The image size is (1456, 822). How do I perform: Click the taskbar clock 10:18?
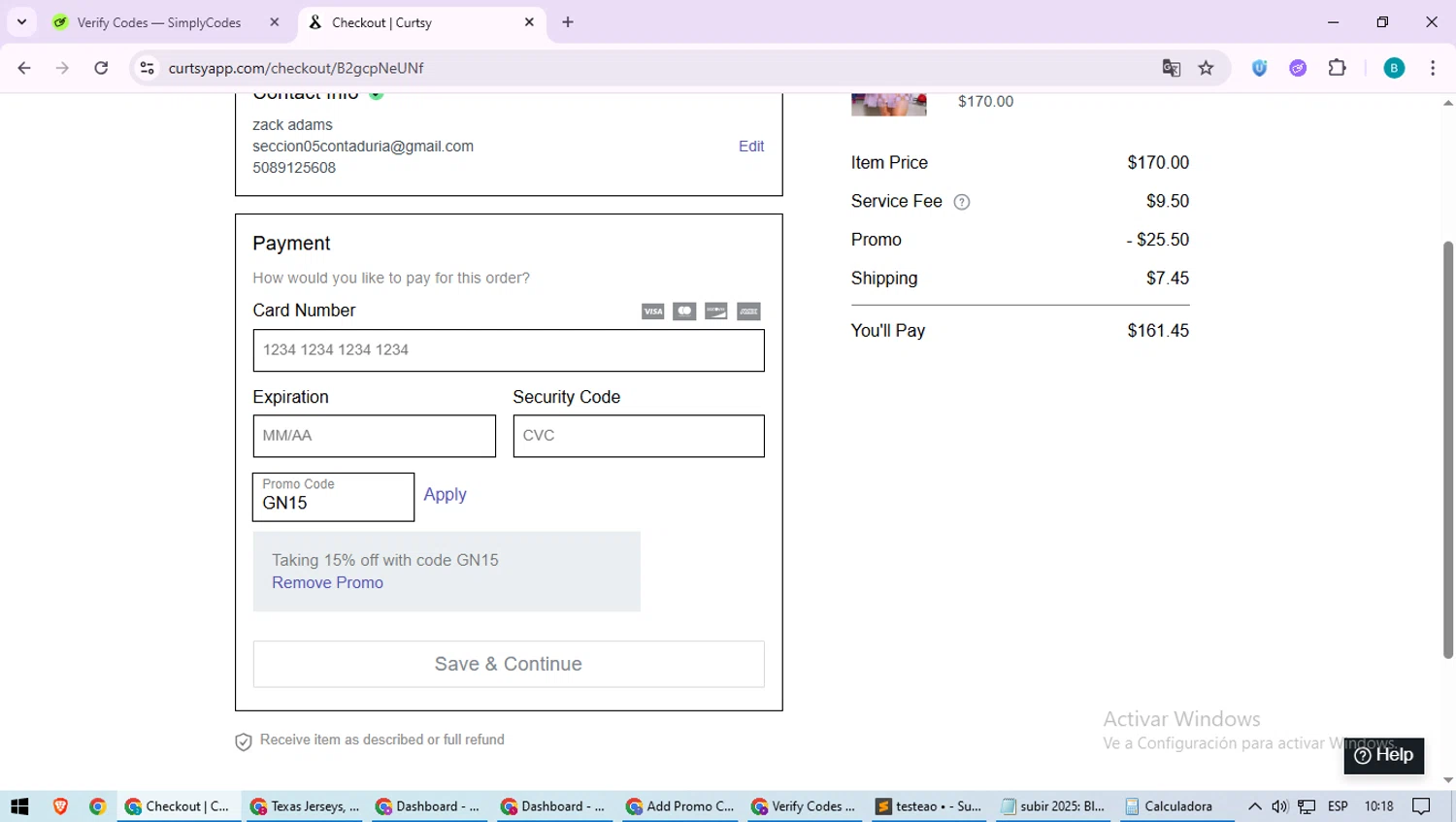[x=1378, y=806]
